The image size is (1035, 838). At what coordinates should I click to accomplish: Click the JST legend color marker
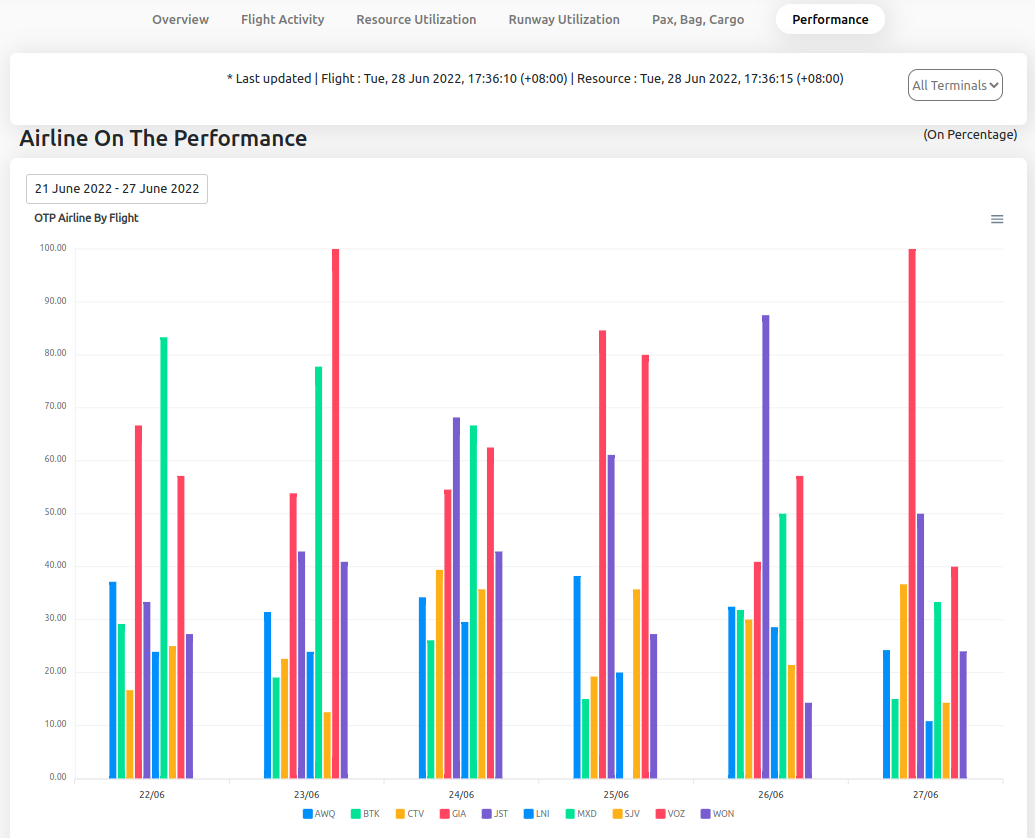tap(487, 814)
